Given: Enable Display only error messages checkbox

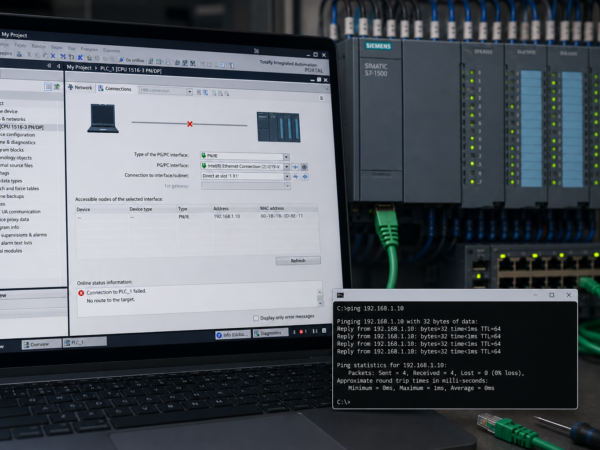Looking at the screenshot, I should click(x=256, y=318).
